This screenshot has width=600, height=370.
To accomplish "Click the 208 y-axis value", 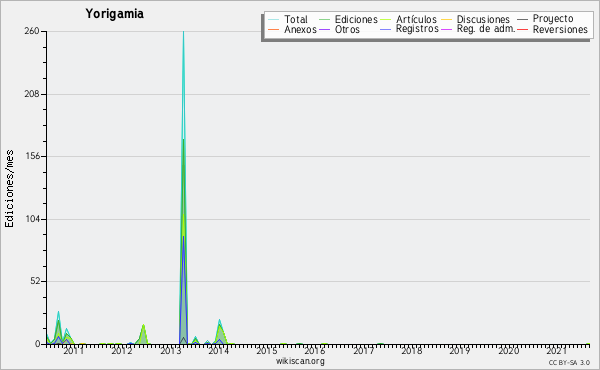I will coord(32,94).
